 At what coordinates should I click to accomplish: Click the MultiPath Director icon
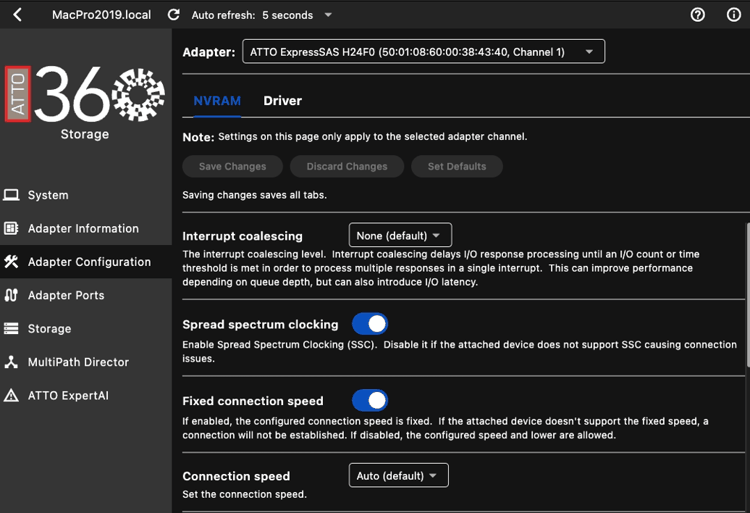pyautogui.click(x=12, y=362)
